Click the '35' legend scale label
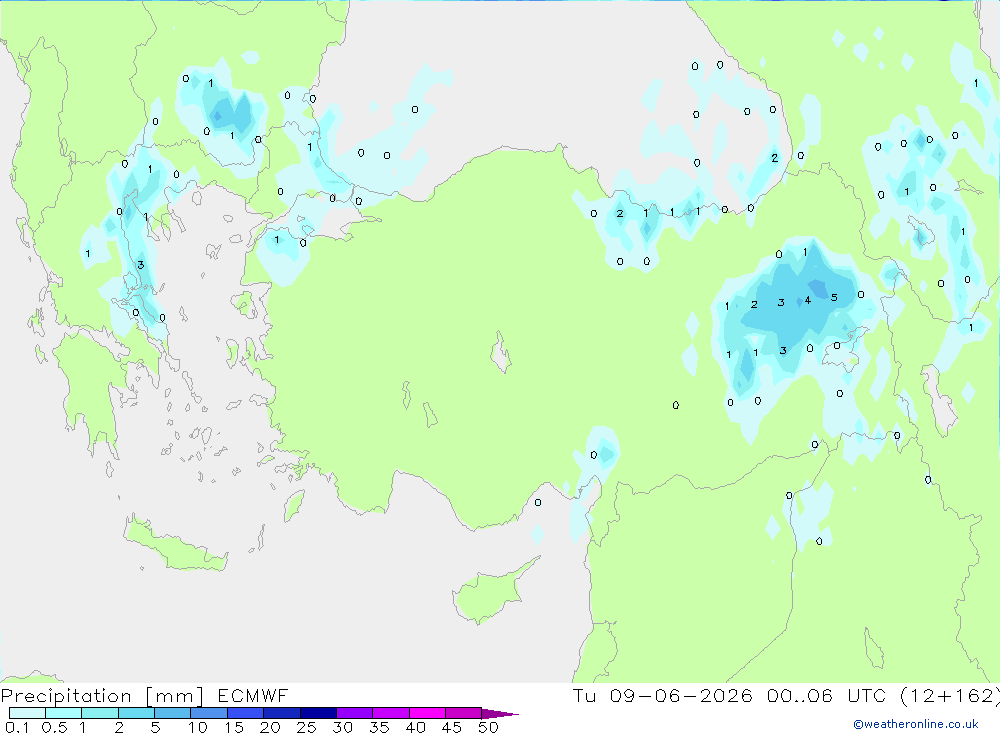This screenshot has height=733, width=1000. coord(379,727)
